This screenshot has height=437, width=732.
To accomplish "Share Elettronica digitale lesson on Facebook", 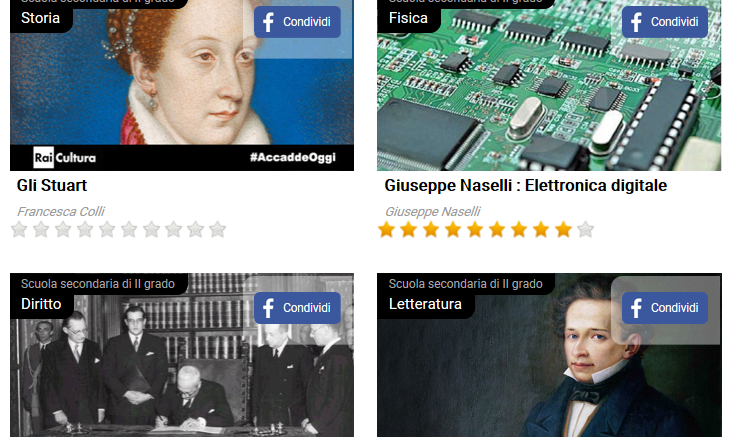I will pos(665,22).
